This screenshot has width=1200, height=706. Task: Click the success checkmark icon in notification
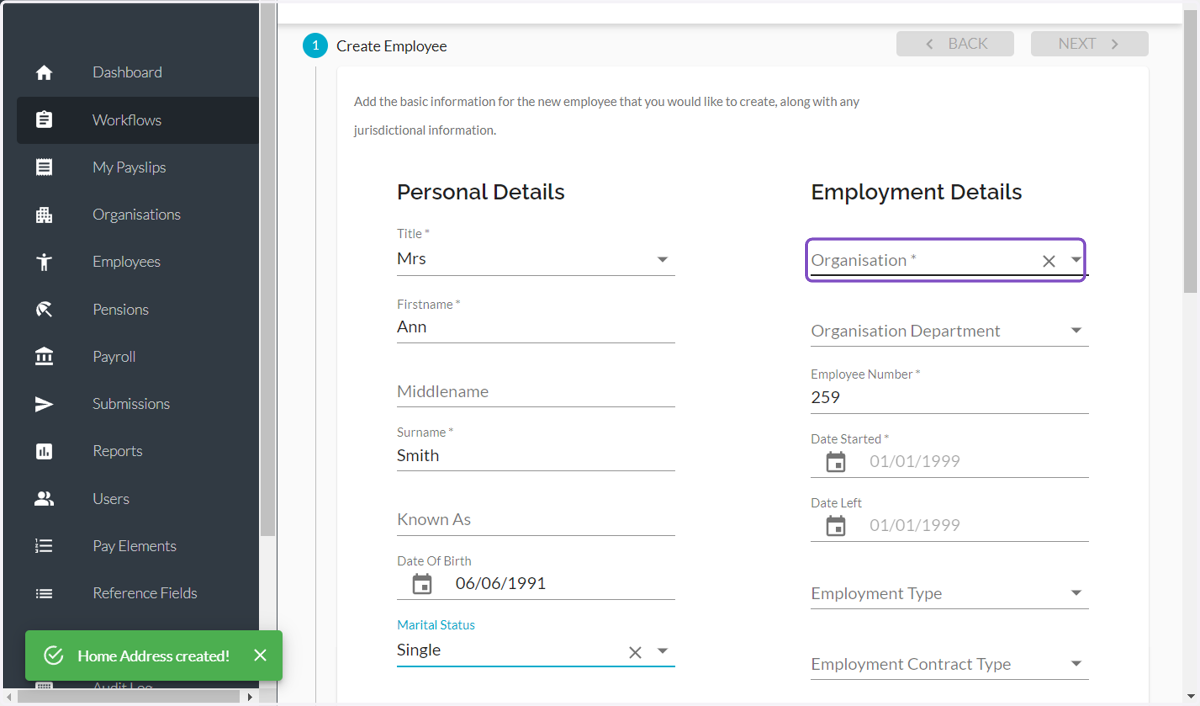click(54, 656)
